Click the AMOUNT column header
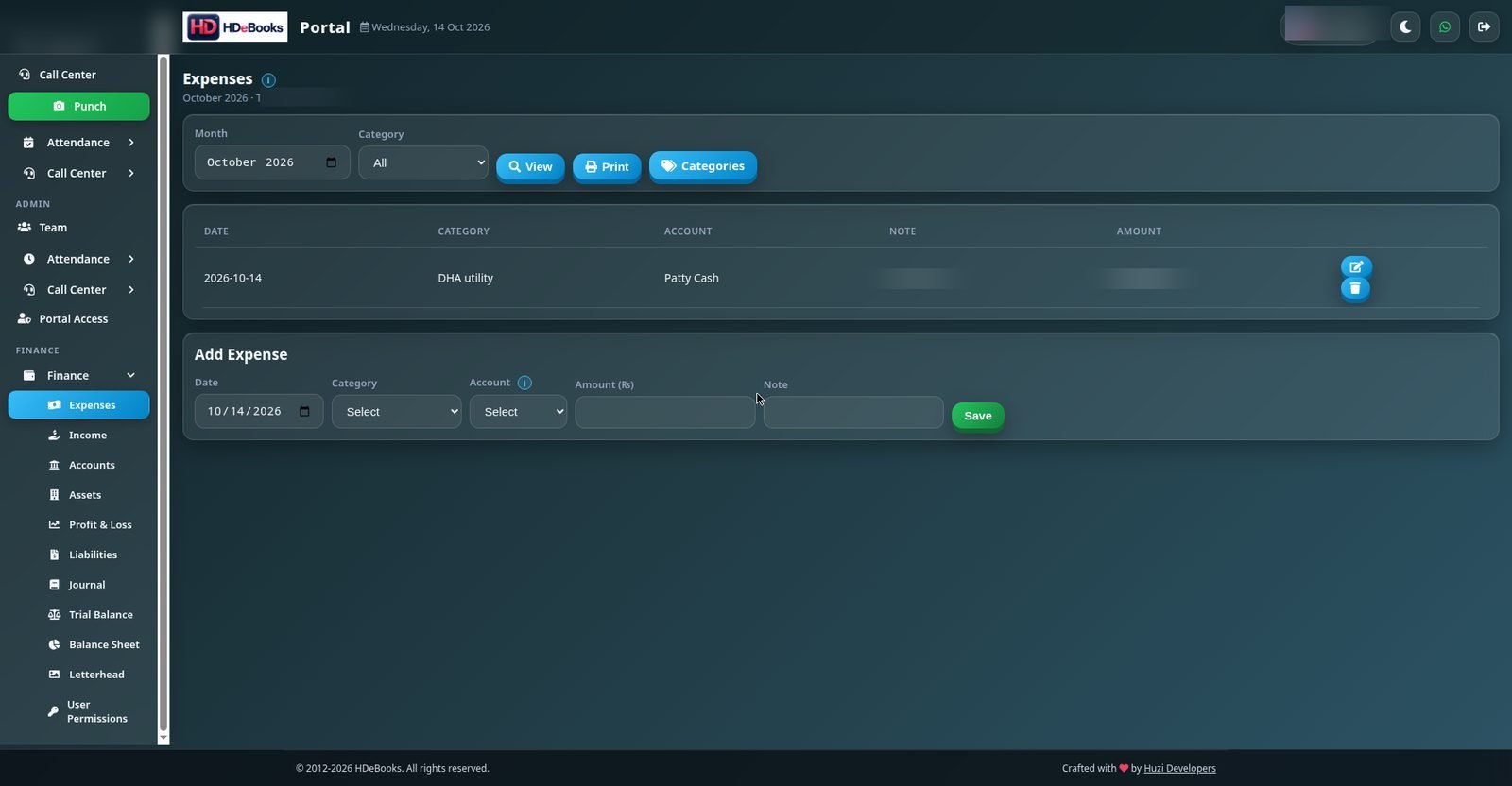The width and height of the screenshot is (1512, 786). pos(1139,231)
